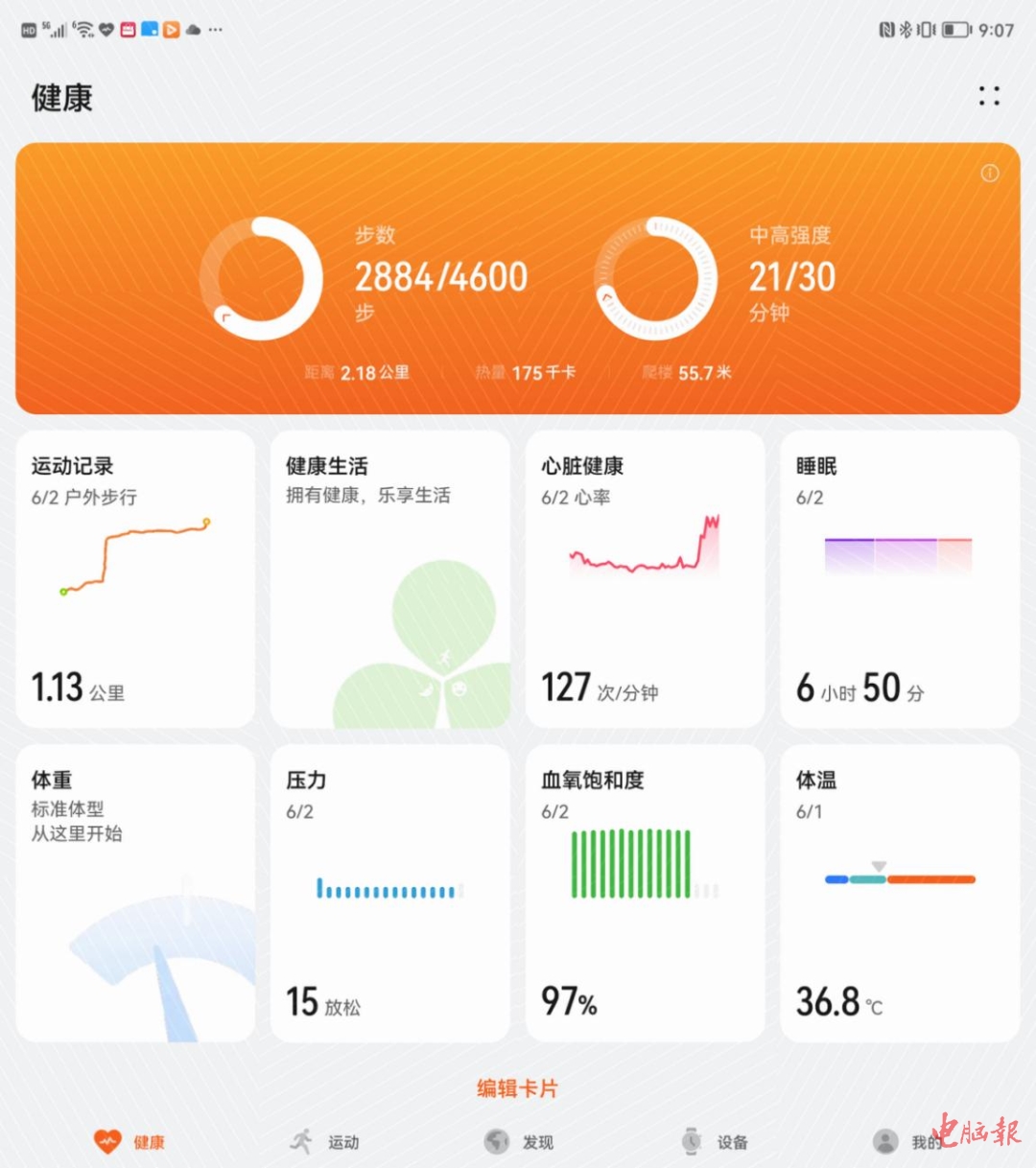Tap the profile avatar 我的 icon
This screenshot has height=1168, width=1036.
click(885, 1141)
